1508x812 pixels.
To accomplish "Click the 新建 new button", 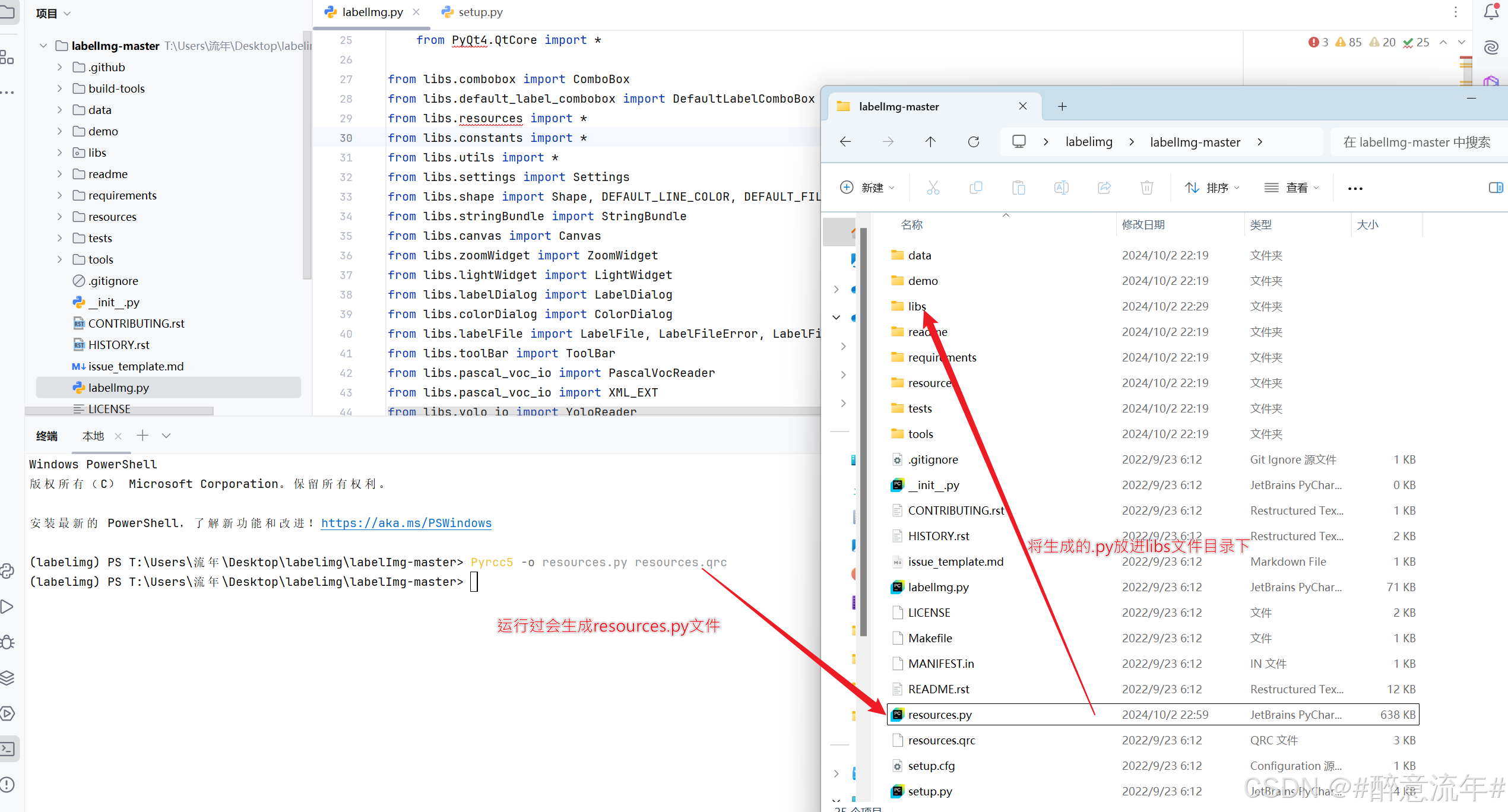I will [x=867, y=188].
